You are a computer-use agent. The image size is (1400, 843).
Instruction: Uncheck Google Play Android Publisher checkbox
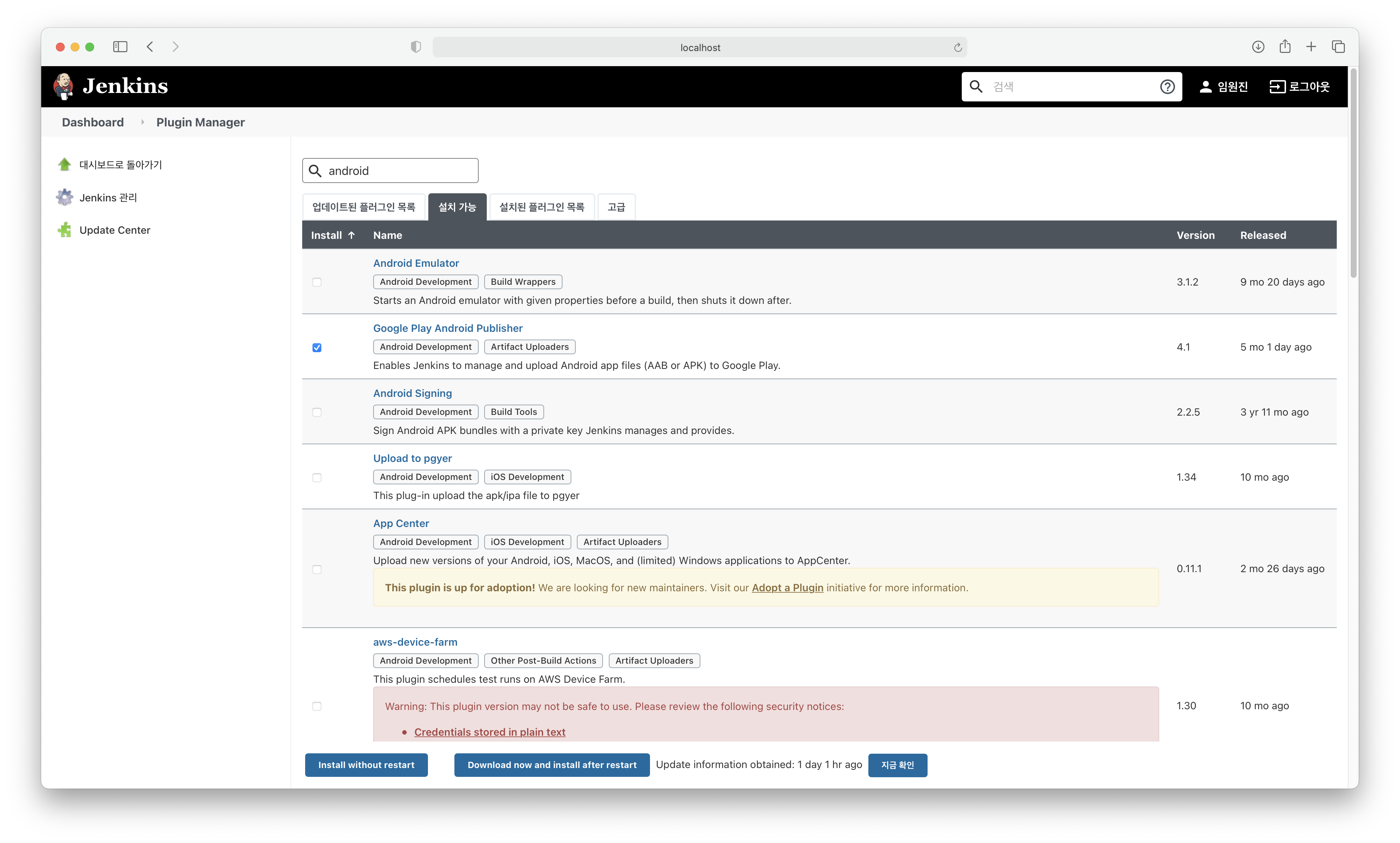[317, 348]
